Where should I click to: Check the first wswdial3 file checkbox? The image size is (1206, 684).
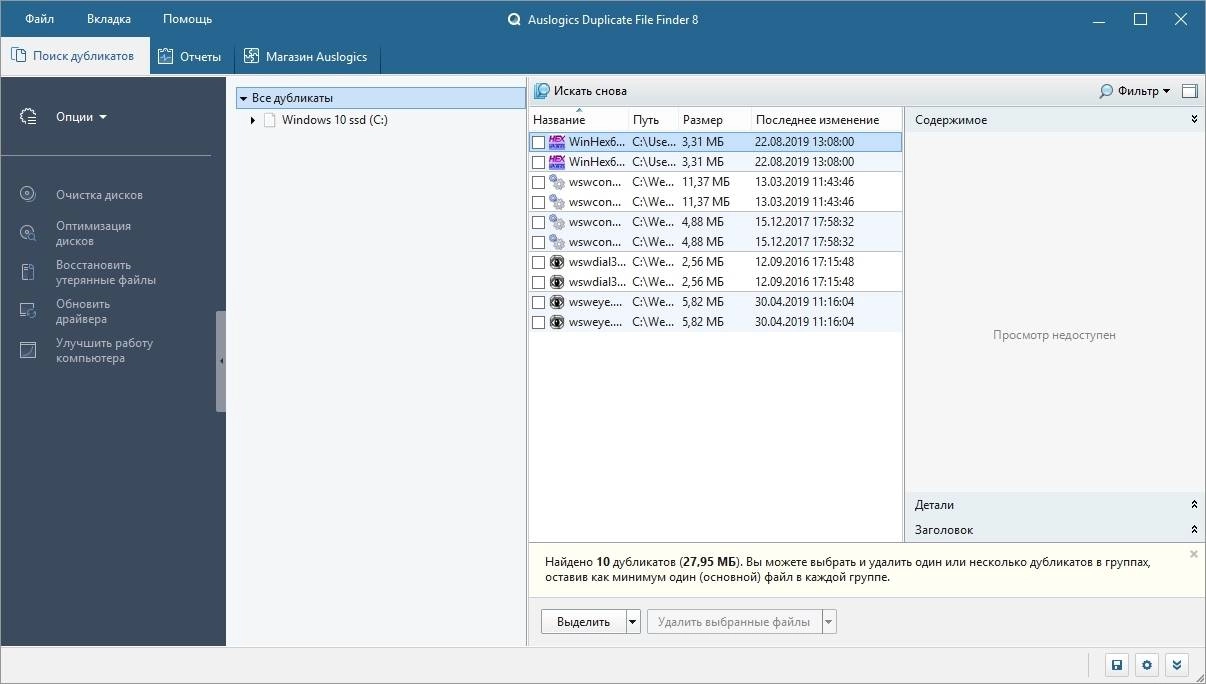[539, 262]
